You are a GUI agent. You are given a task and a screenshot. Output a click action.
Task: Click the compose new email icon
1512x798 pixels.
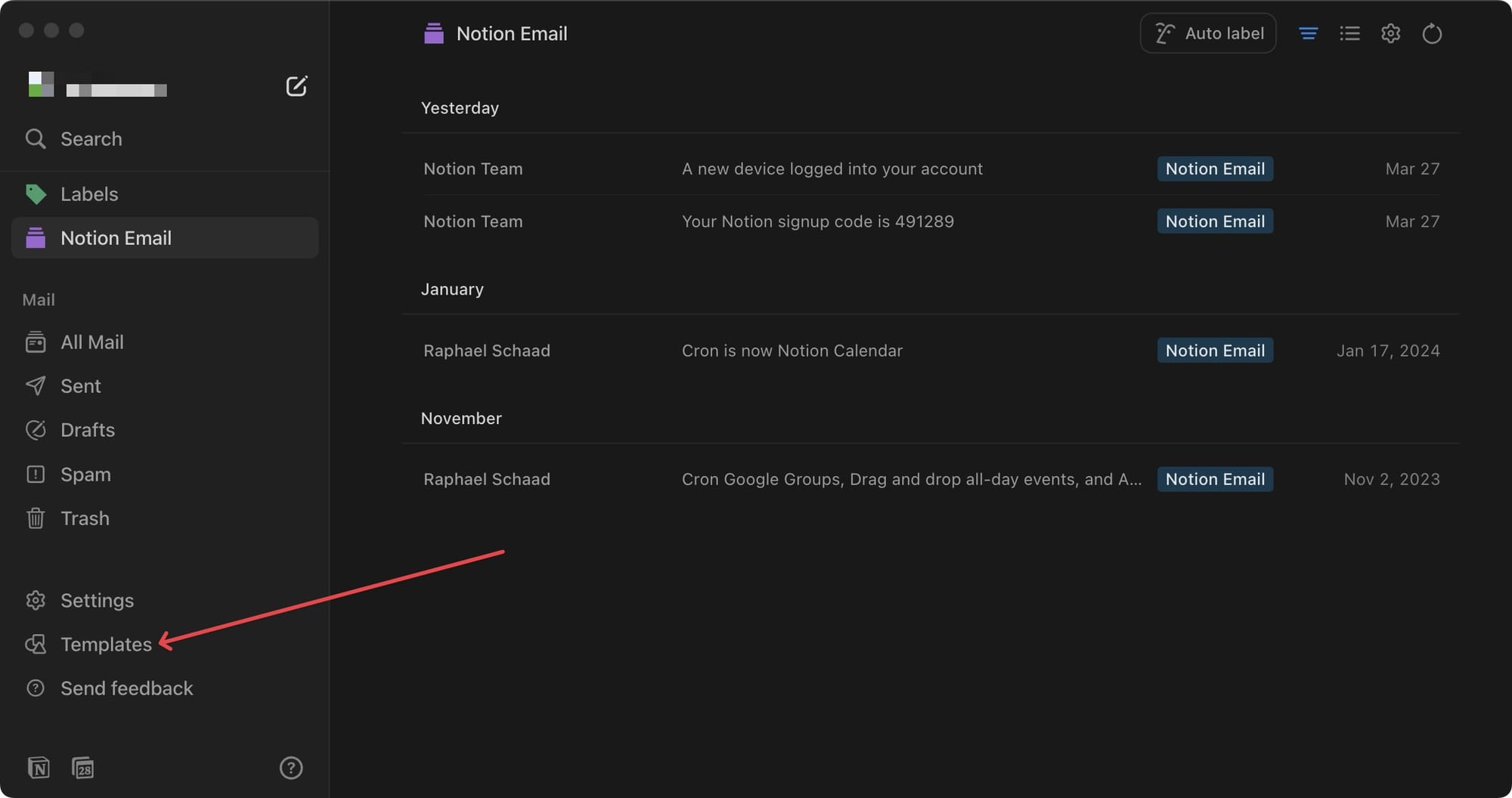click(296, 86)
